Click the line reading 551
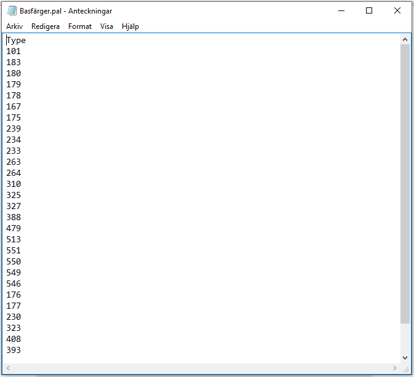 [13, 250]
